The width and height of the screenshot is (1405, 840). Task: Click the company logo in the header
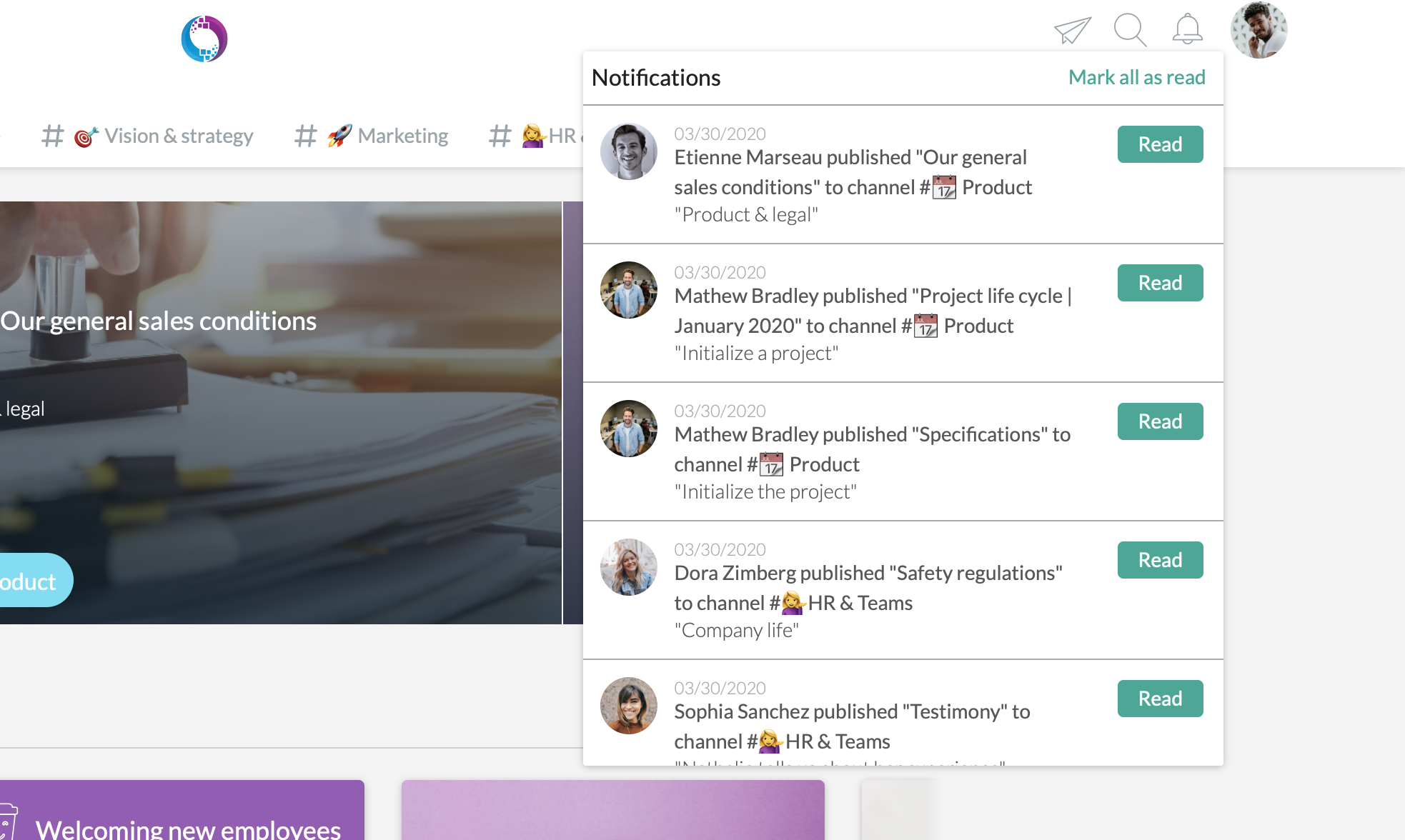204,39
